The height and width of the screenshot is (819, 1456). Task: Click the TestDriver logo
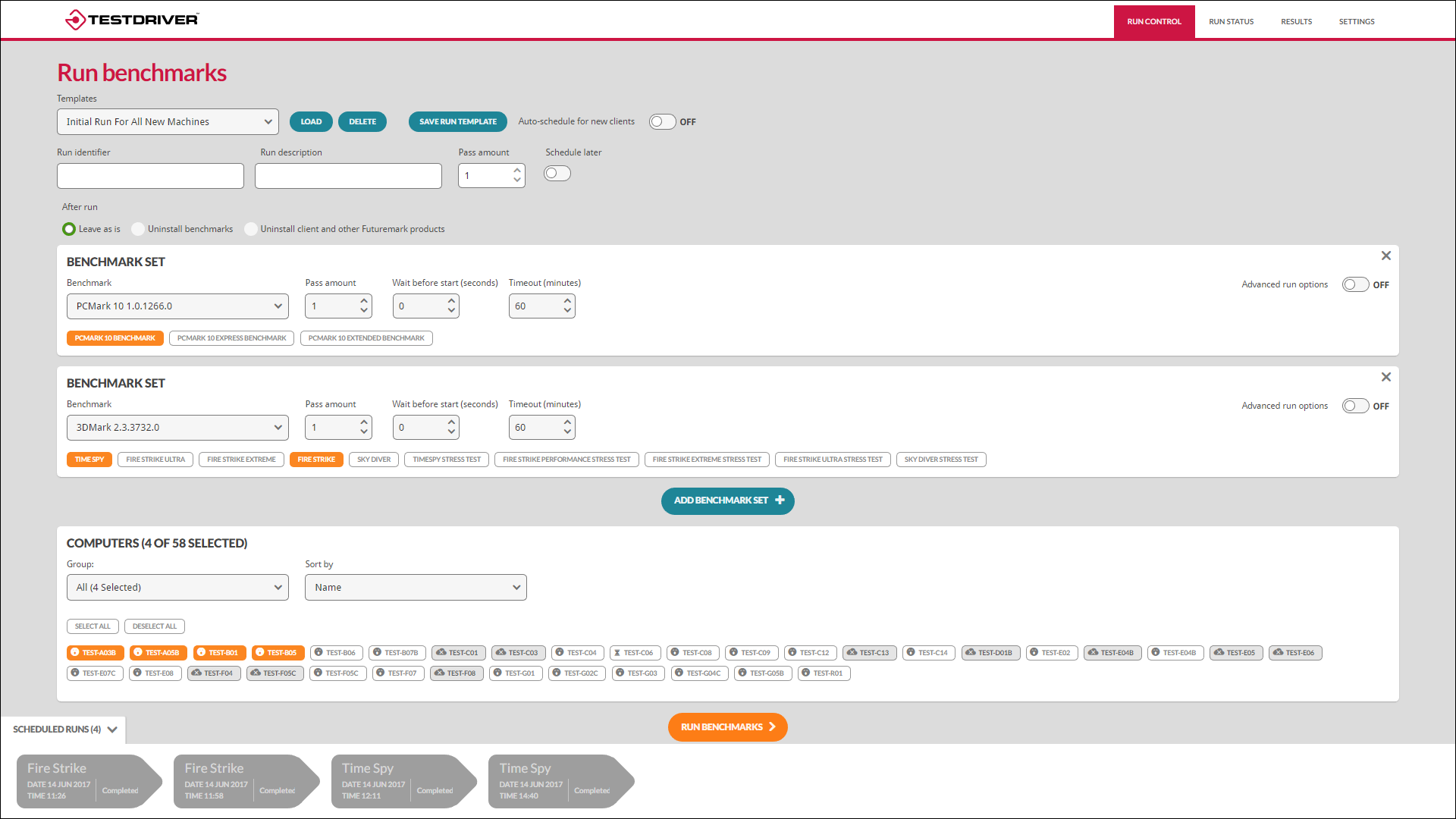pos(132,20)
